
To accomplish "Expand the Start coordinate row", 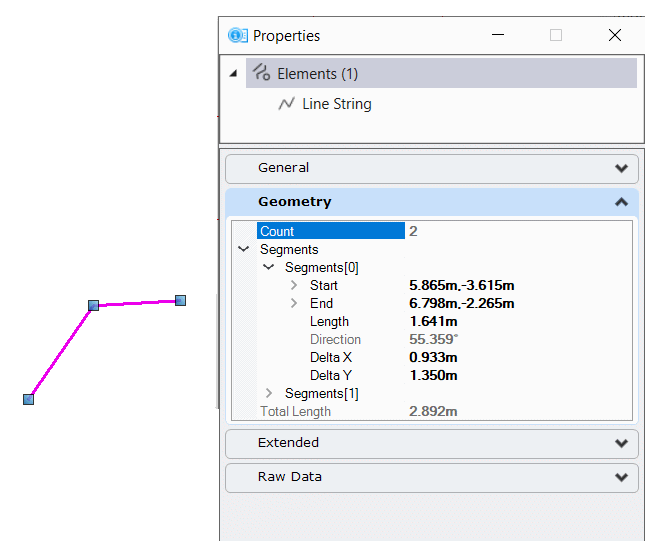I will pos(294,285).
